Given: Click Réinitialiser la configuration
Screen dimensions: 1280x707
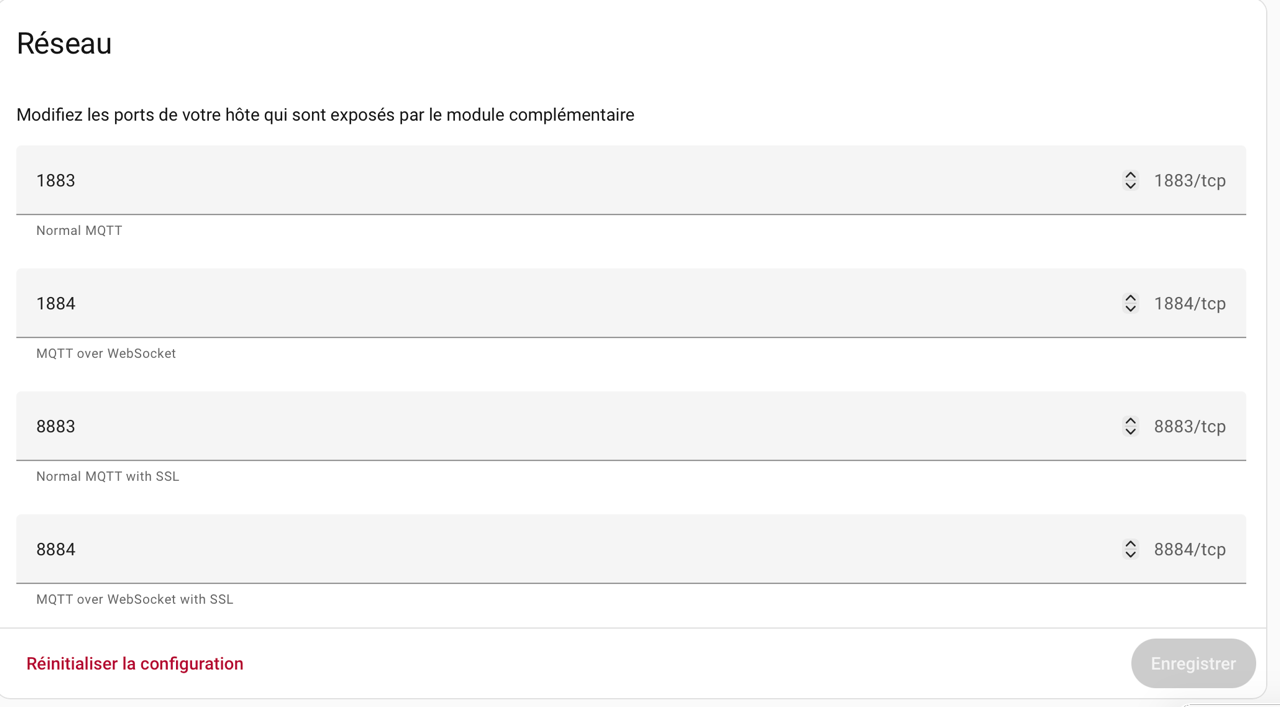Looking at the screenshot, I should point(135,664).
